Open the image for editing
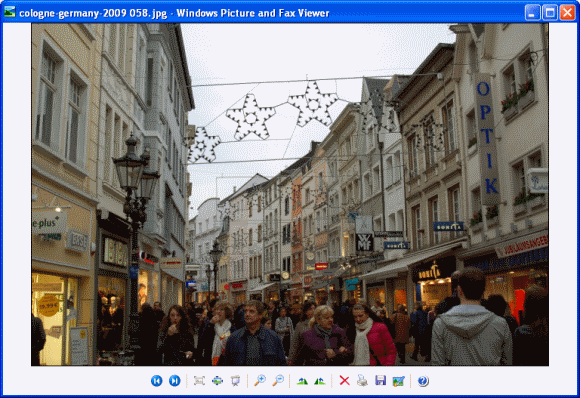 point(399,381)
